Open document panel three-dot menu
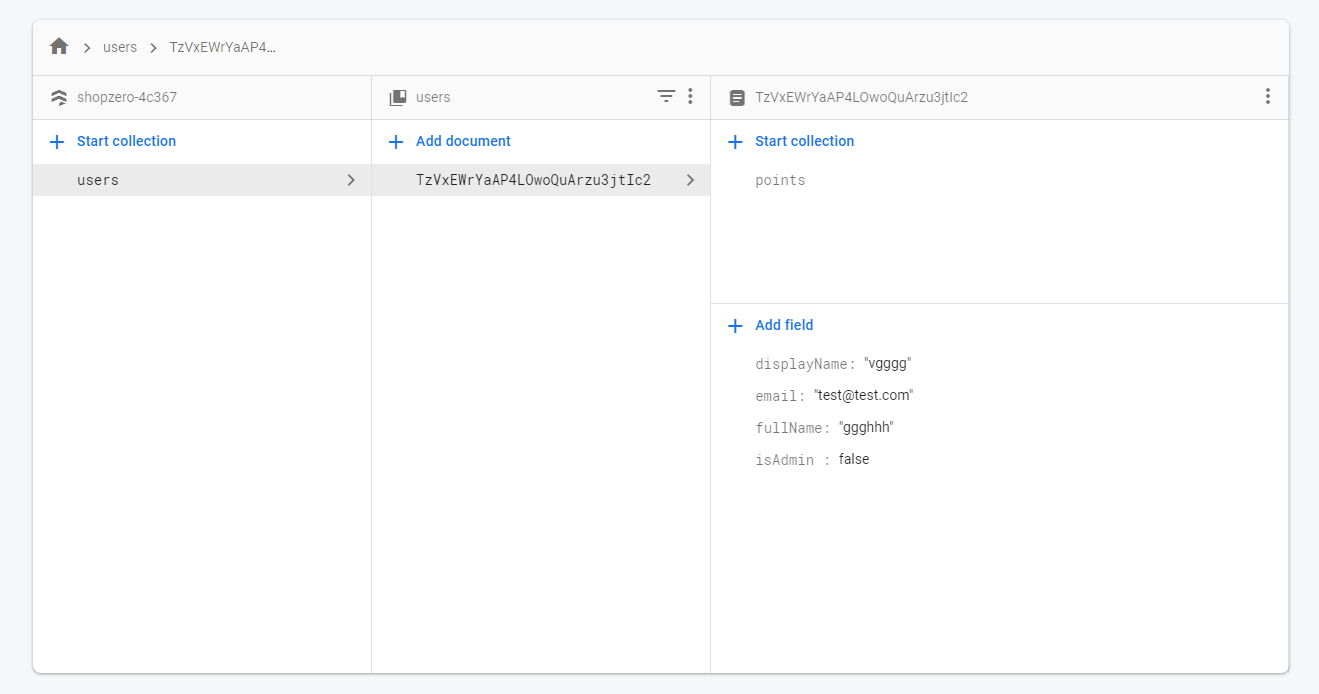The height and width of the screenshot is (694, 1319). [x=1267, y=97]
